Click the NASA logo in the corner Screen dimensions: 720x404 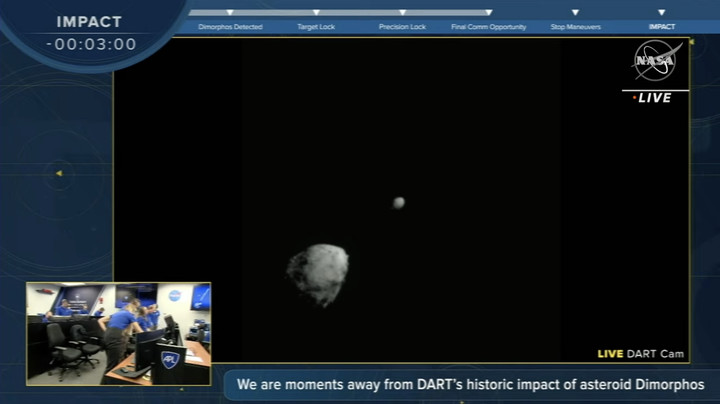[x=656, y=61]
